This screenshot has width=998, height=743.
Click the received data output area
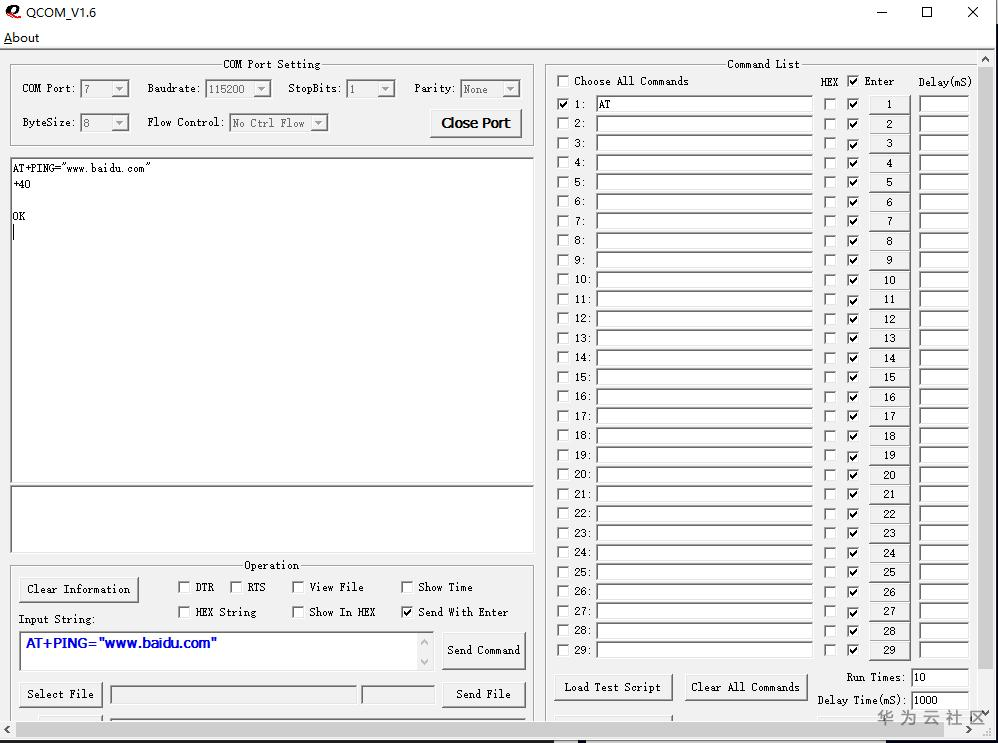pyautogui.click(x=272, y=321)
